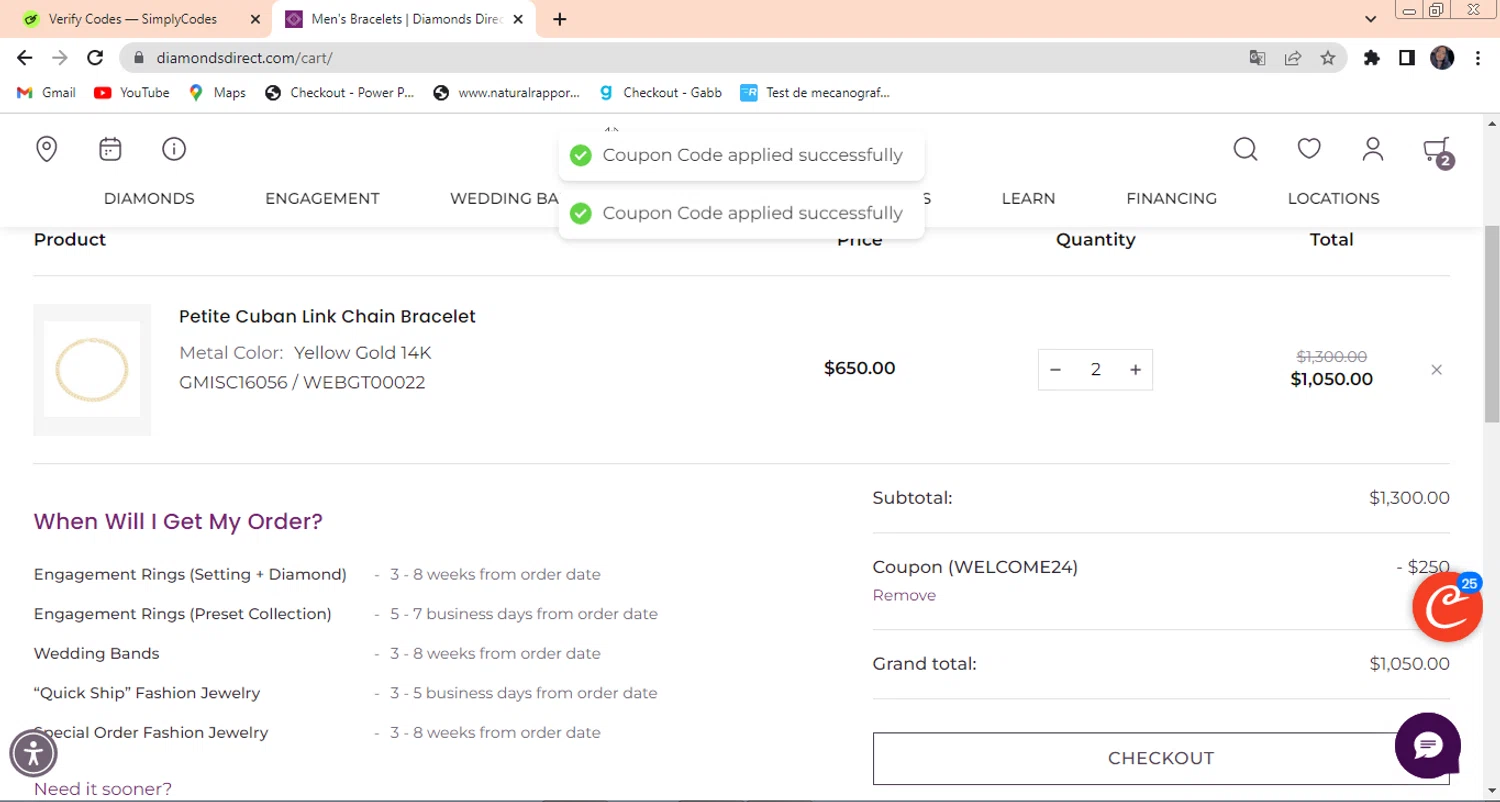Open the www.naturalrappor... bookmark

tap(507, 92)
